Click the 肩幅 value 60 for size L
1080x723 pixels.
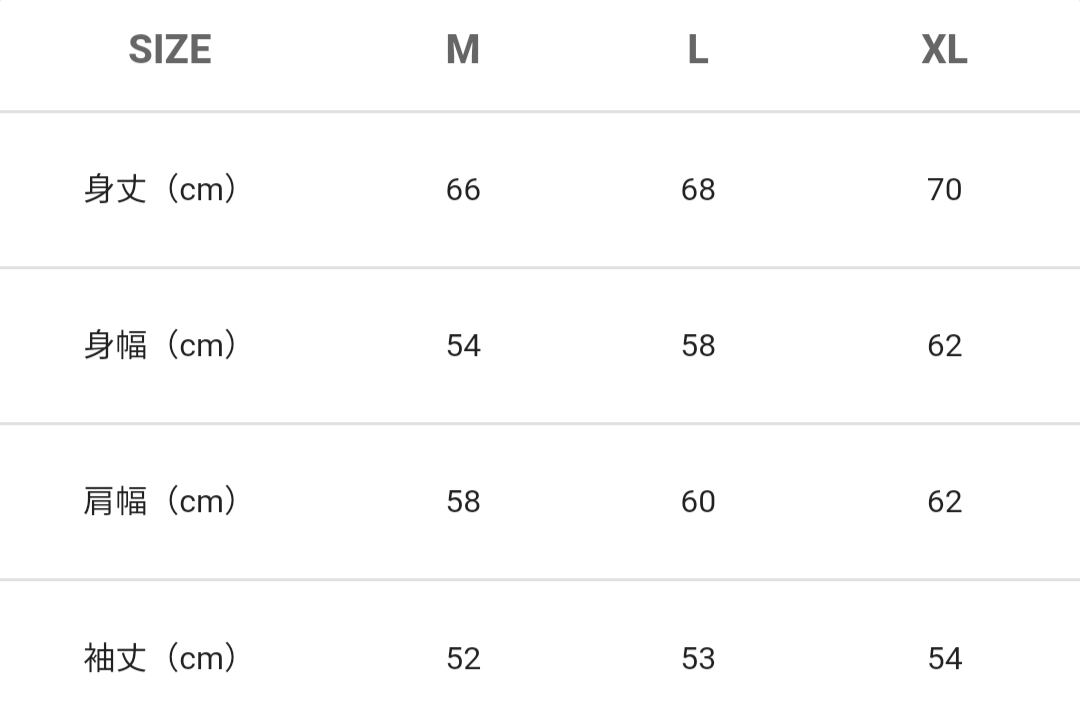[698, 502]
